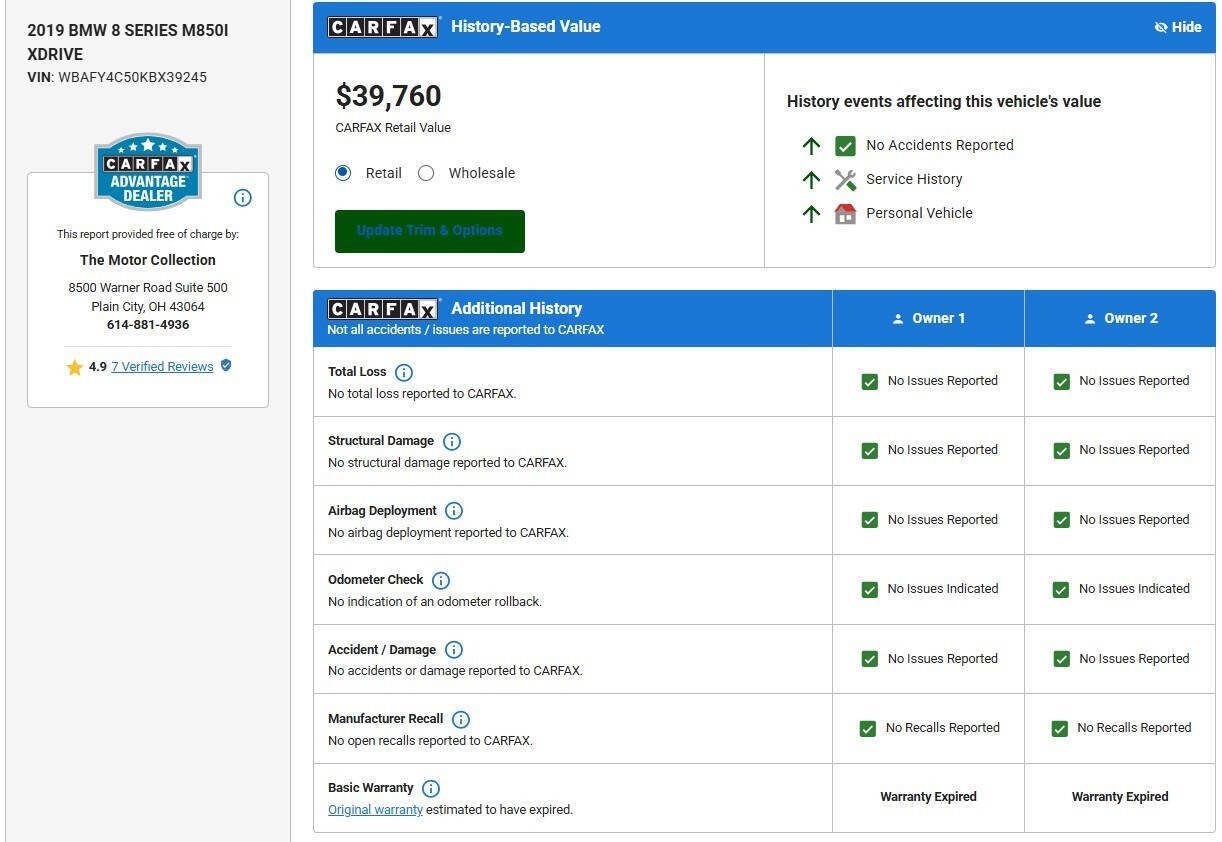1222x842 pixels.
Task: Click info icon beside Advantage Dealer badge
Action: click(242, 198)
